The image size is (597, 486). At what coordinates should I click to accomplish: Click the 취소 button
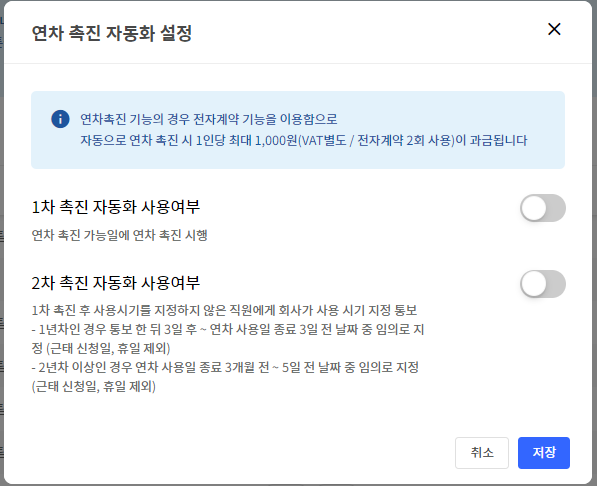[482, 452]
